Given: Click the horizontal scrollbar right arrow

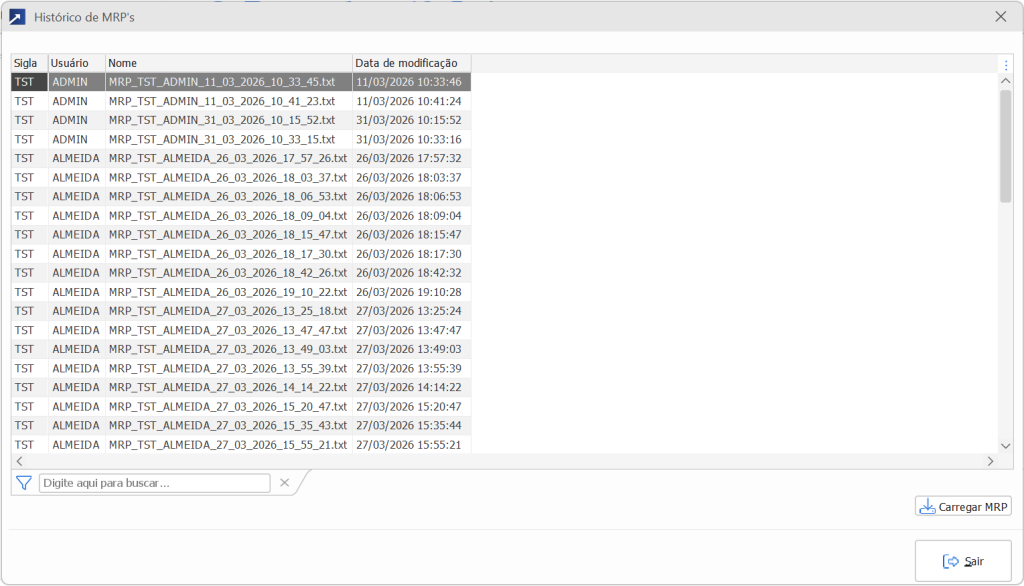Looking at the screenshot, I should pos(991,461).
